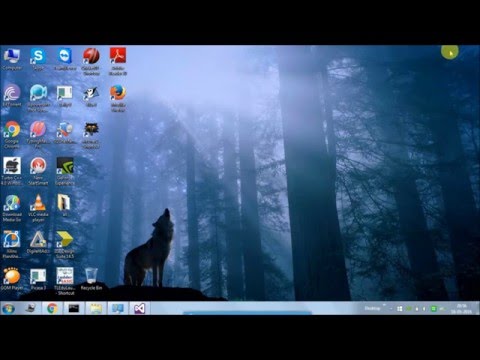Open the Google Chrome desktop shortcut
The height and width of the screenshot is (360, 480).
coord(12,135)
